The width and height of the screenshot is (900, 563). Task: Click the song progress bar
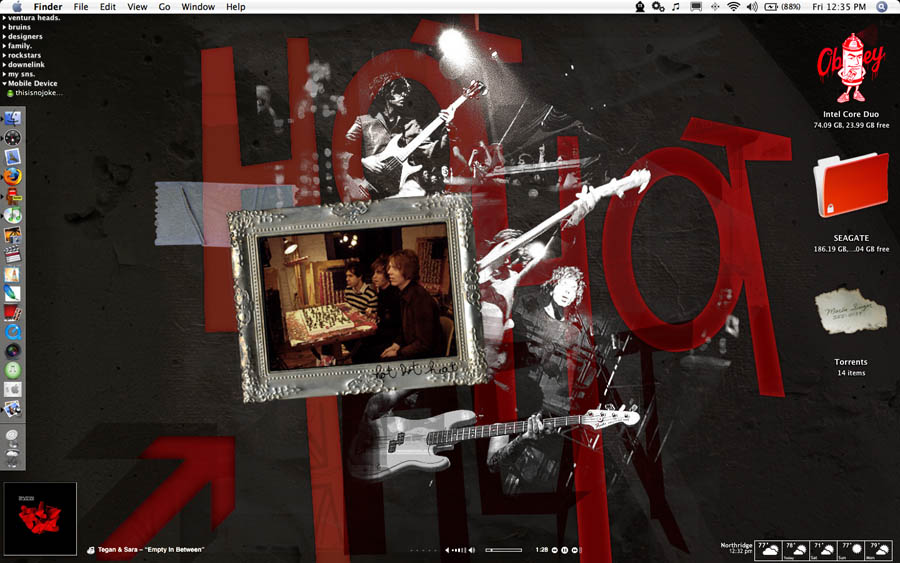[503, 550]
